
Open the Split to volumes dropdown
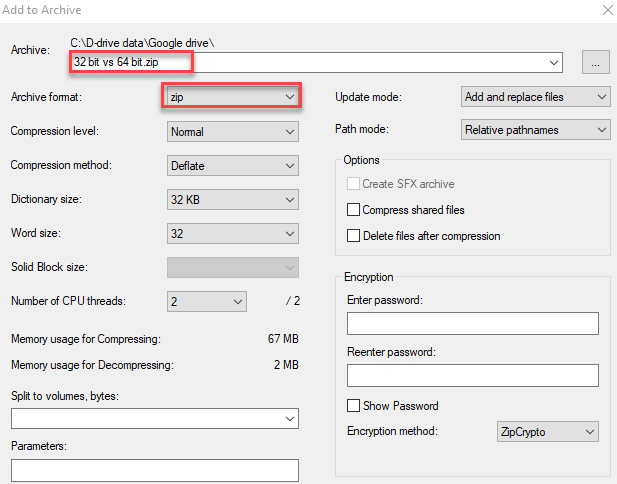tap(155, 418)
